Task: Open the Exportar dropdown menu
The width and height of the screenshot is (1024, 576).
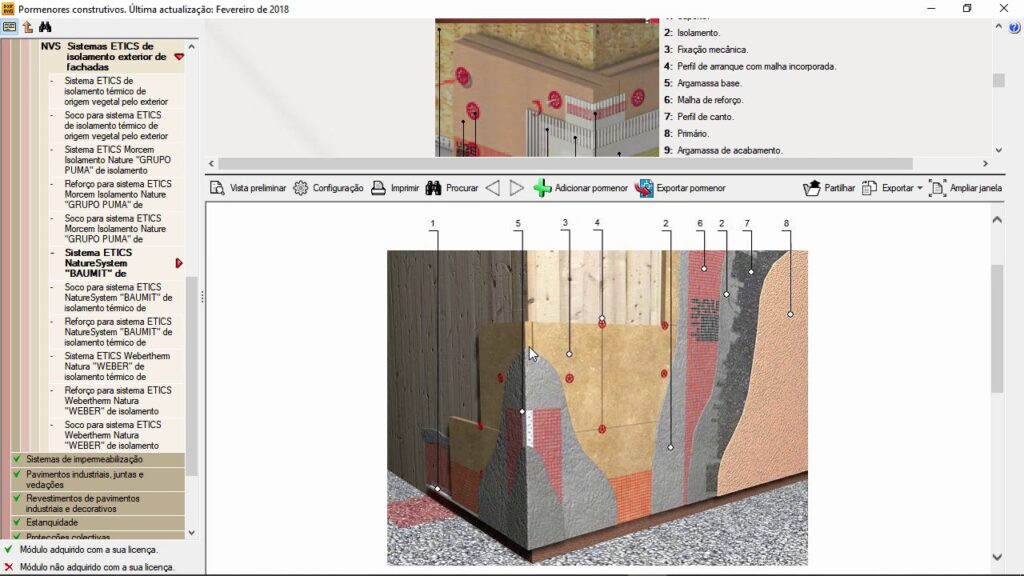Action: click(x=893, y=188)
